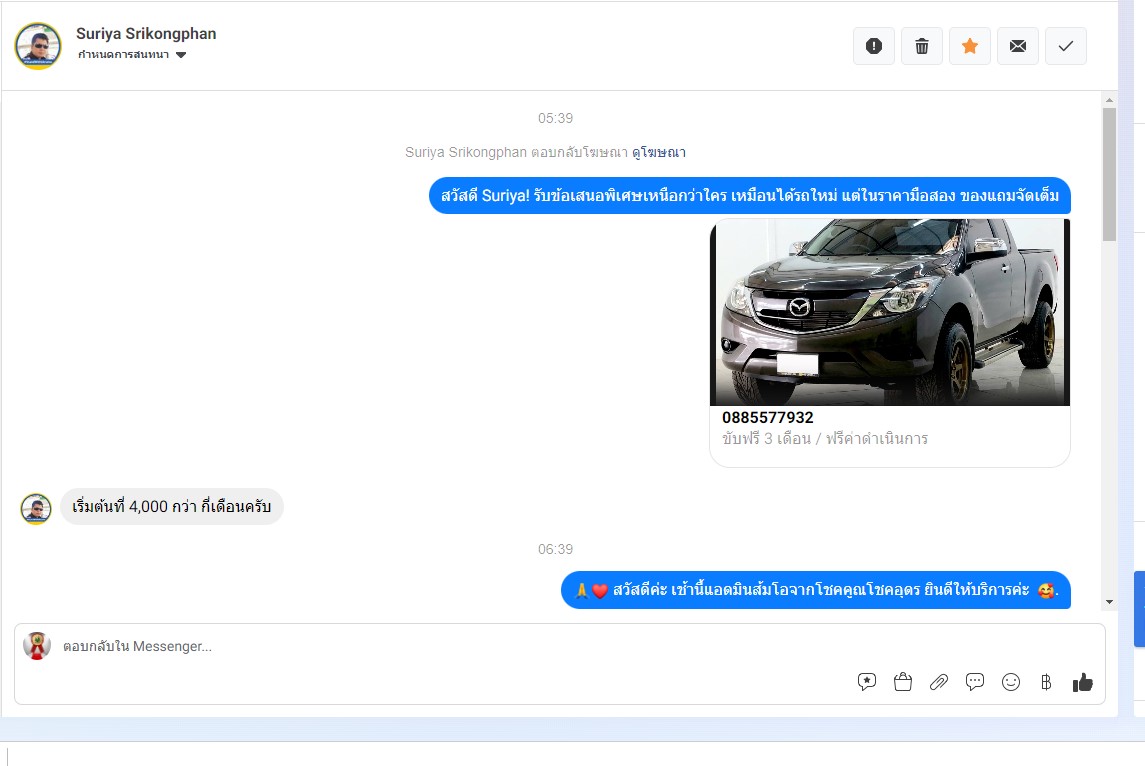
Task: Open the Mazda pickup truck ad image
Action: tap(889, 312)
